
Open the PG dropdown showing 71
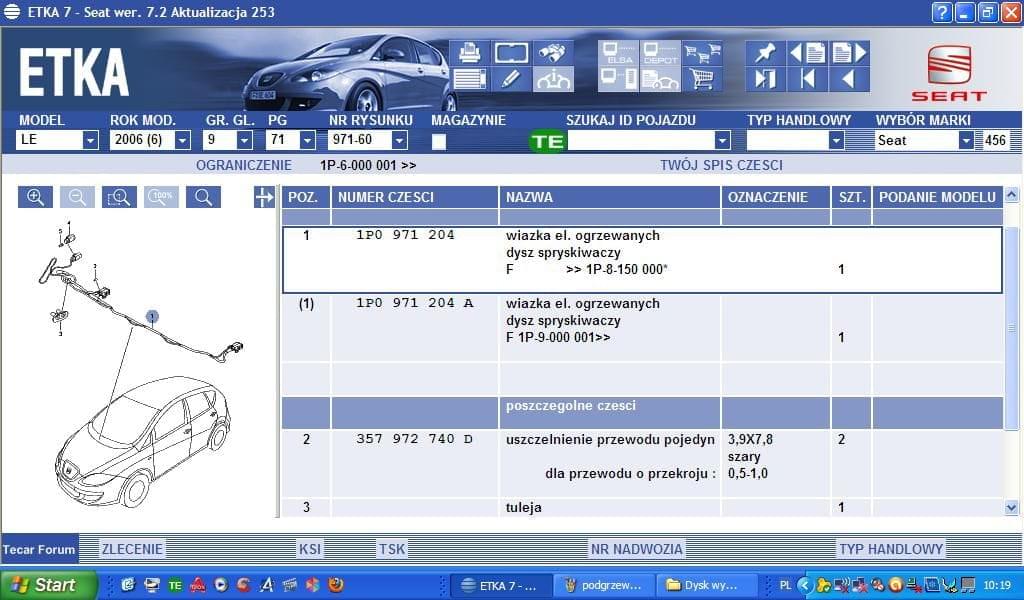click(x=308, y=140)
